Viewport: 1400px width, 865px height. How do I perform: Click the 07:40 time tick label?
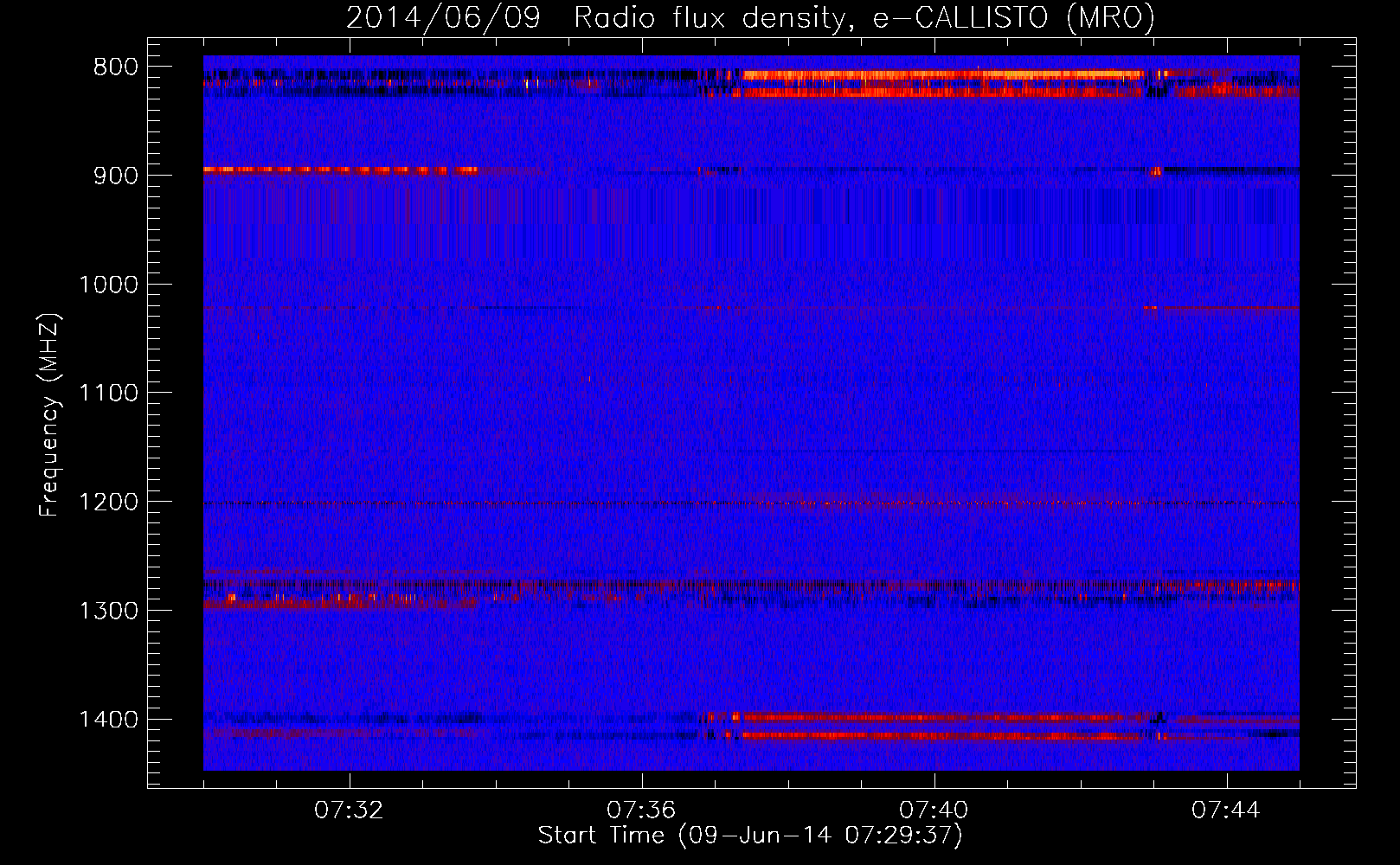pos(934,811)
